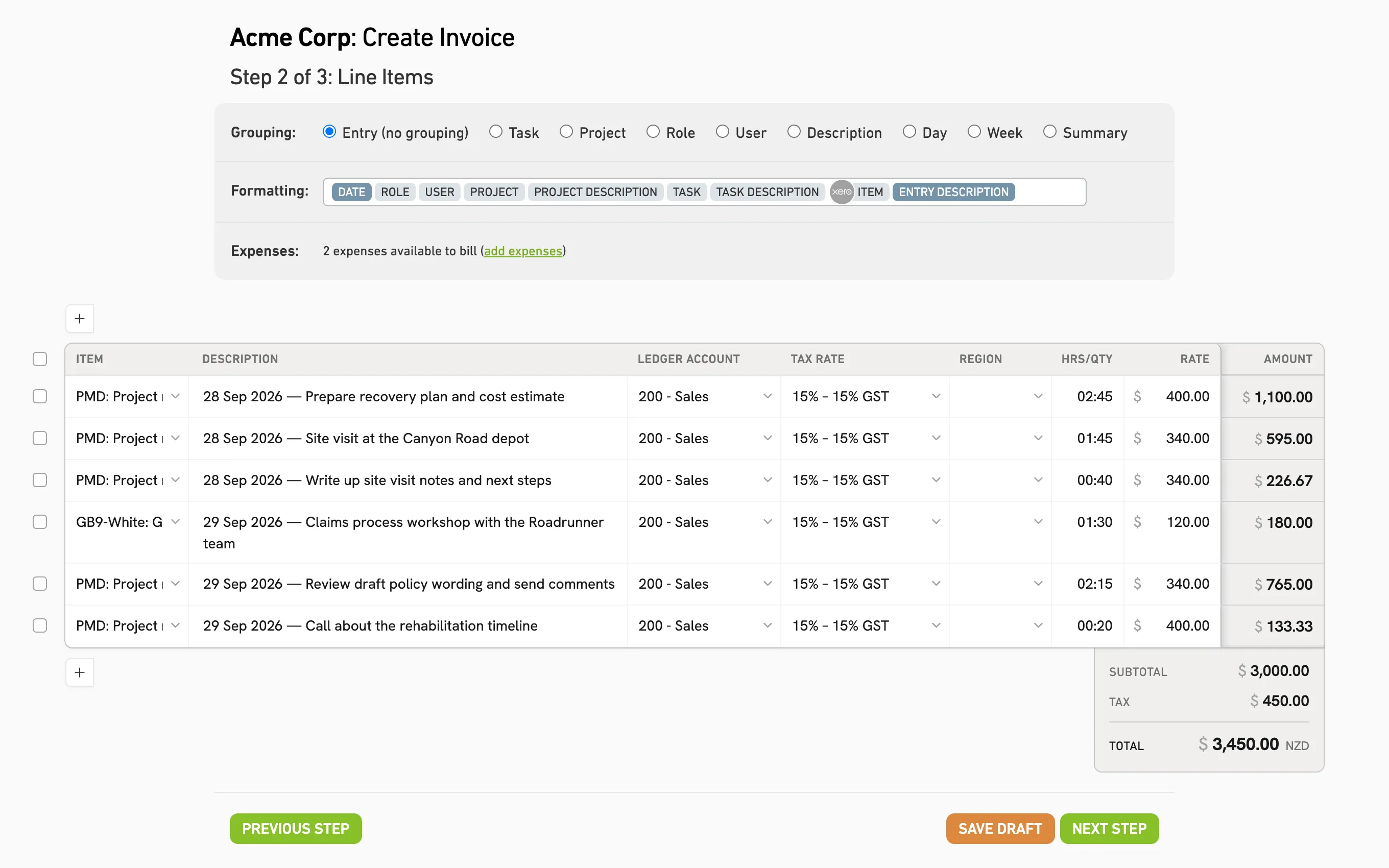Expand the tax rate dropdown for the Write up site visit notes row

[x=936, y=480]
